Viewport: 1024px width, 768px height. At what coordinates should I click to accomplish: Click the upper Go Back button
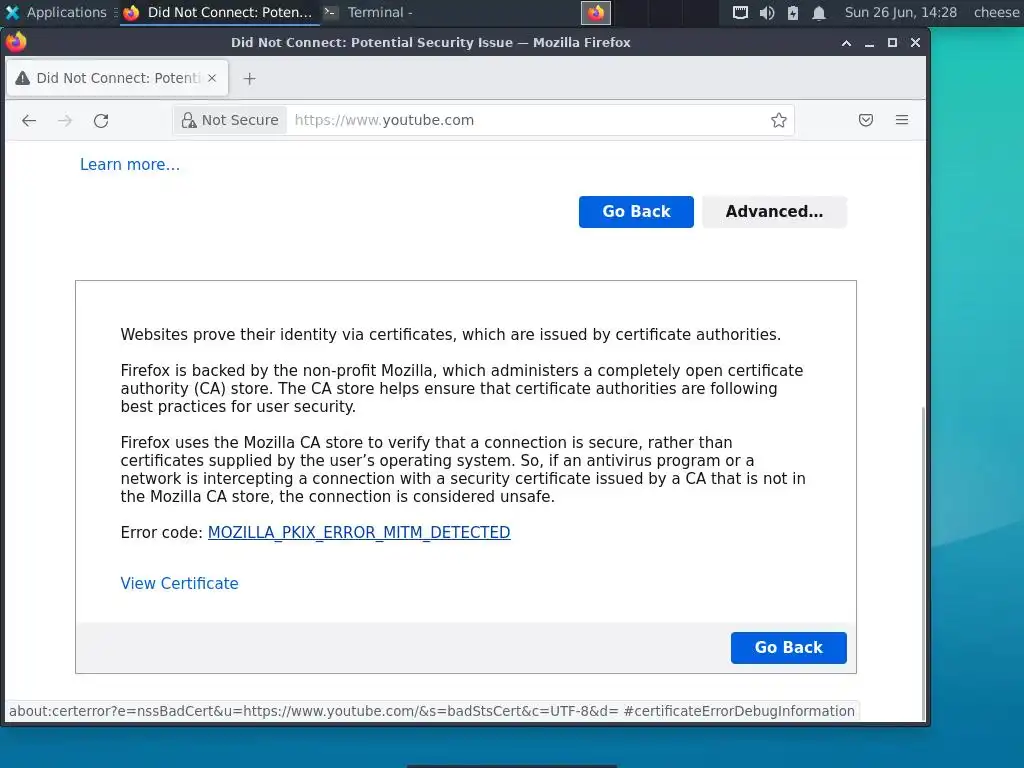coord(636,212)
